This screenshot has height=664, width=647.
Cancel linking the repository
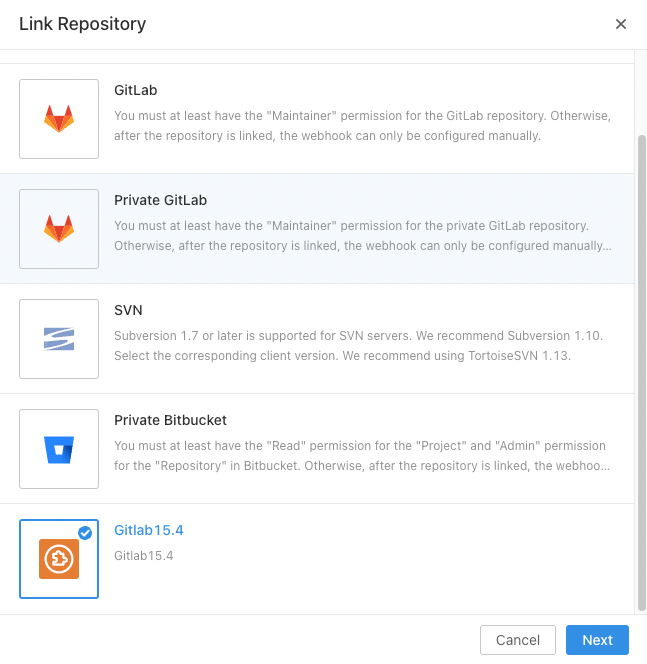pyautogui.click(x=518, y=640)
